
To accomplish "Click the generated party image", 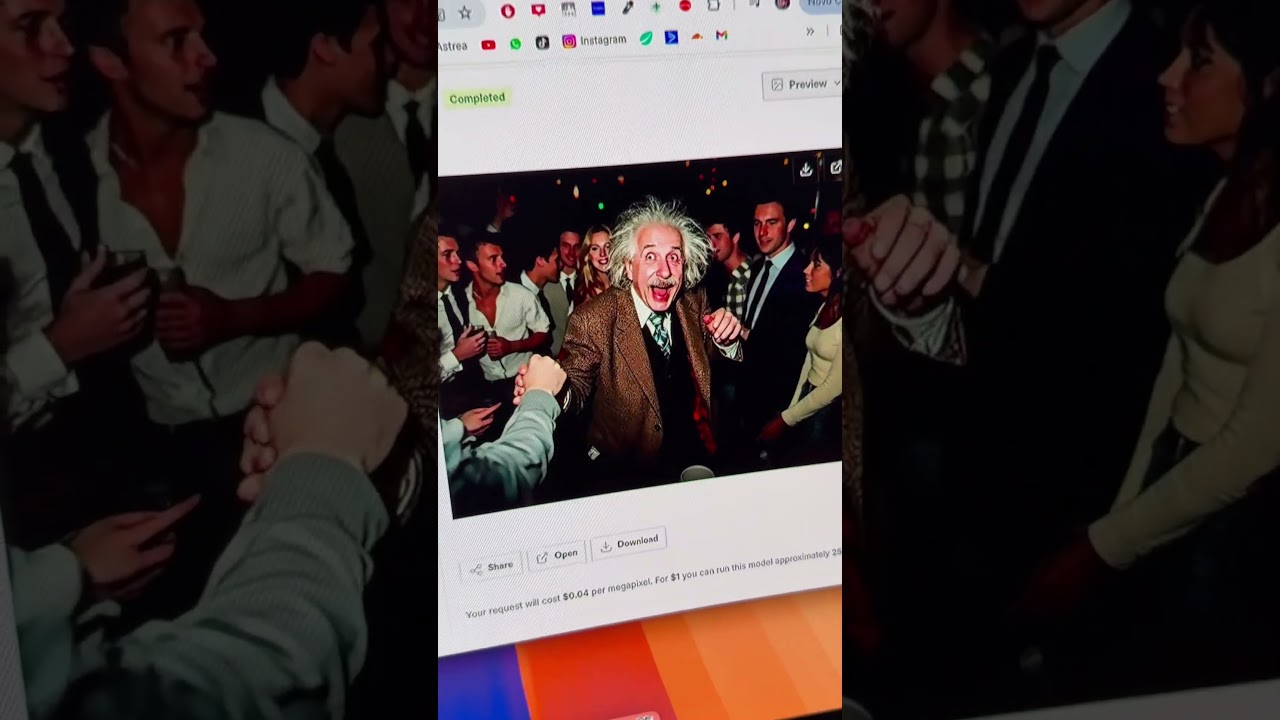I will tap(640, 335).
